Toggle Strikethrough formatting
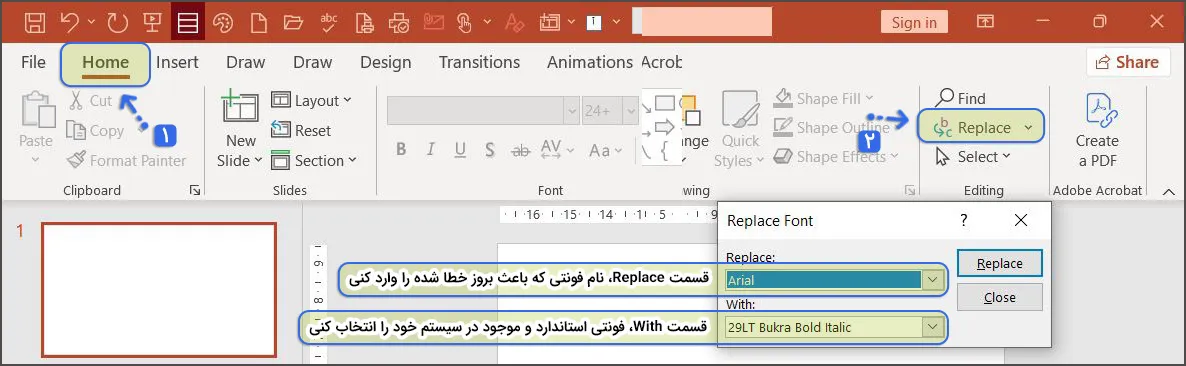Viewport: 1186px width, 366px height. [520, 150]
